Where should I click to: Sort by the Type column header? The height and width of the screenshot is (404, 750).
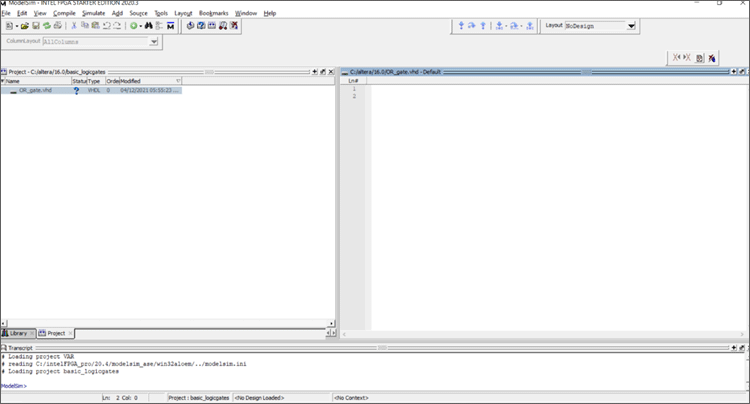click(96, 81)
